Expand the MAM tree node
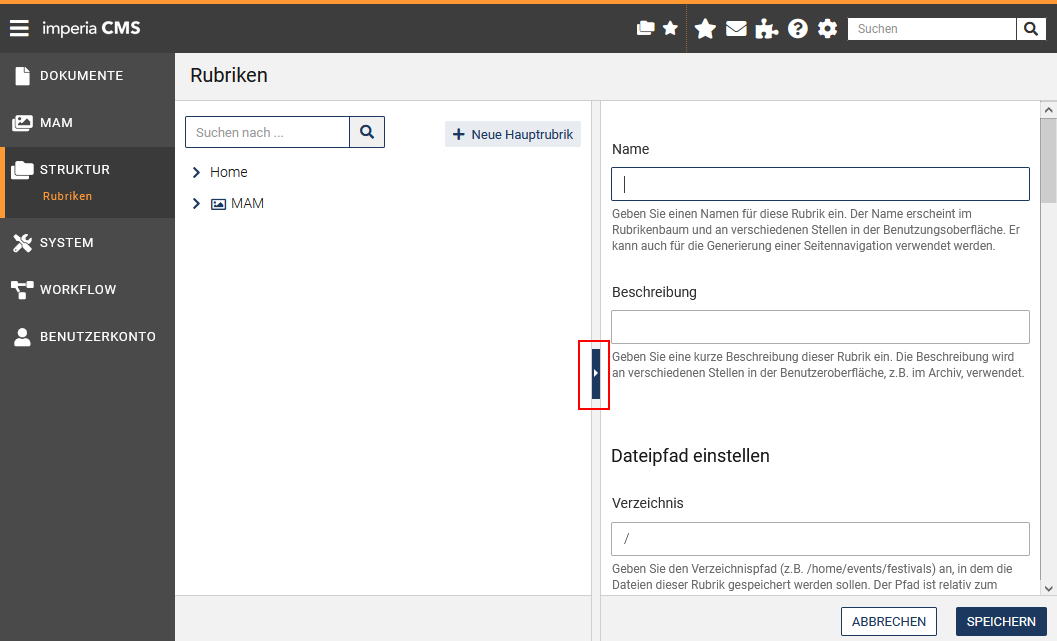The image size is (1057, 641). (196, 204)
